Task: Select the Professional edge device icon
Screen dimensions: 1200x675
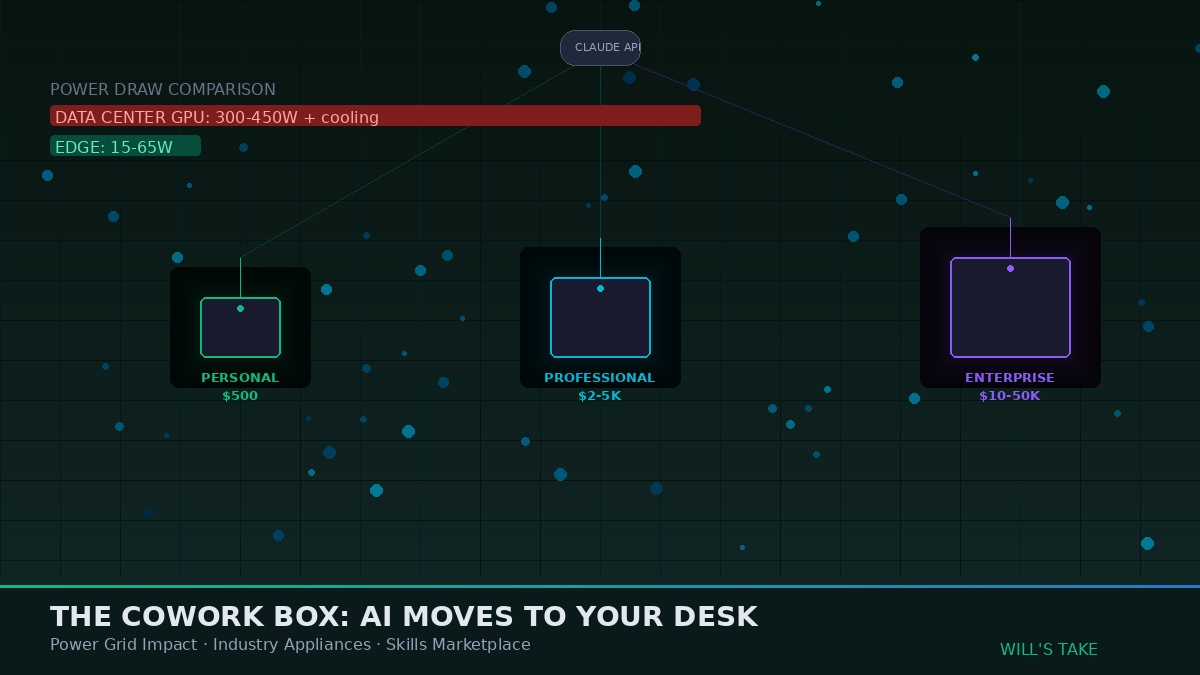Action: [600, 316]
